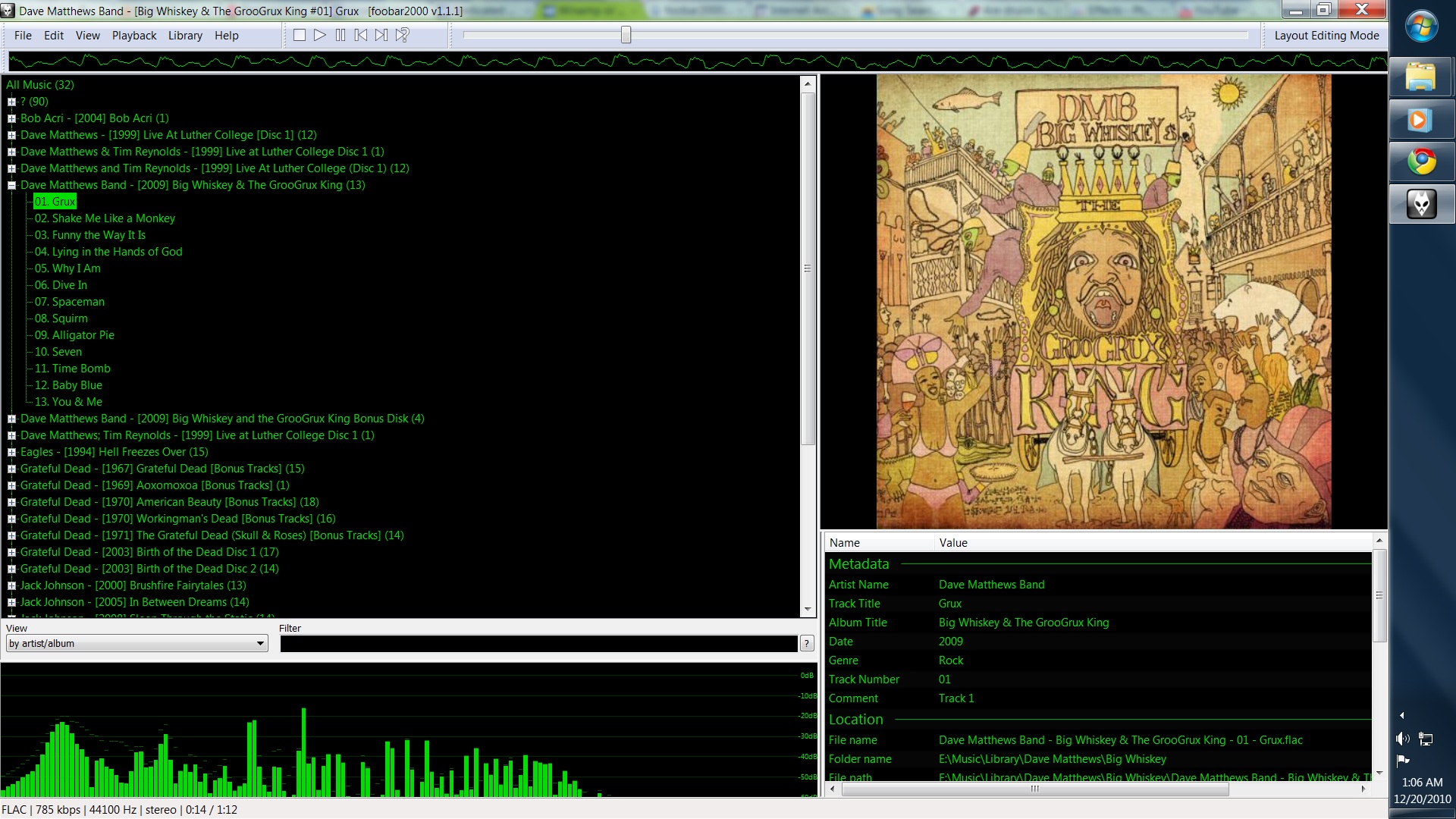Click the ? help button beside the Filter box

click(x=806, y=643)
